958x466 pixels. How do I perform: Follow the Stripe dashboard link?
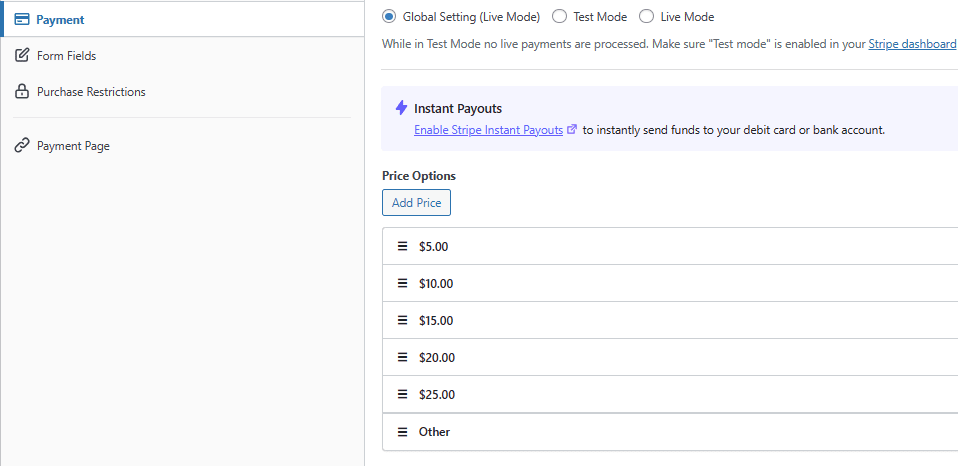(x=912, y=45)
